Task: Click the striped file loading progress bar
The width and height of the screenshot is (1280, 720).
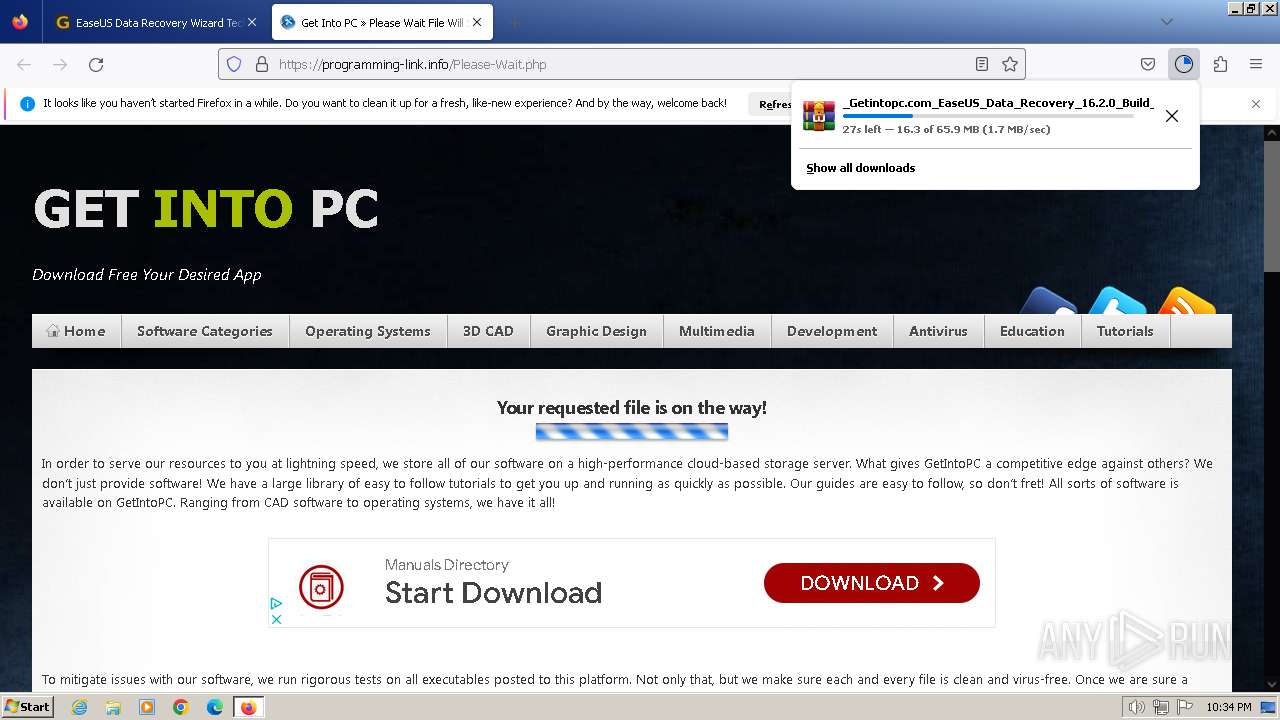Action: coord(632,432)
